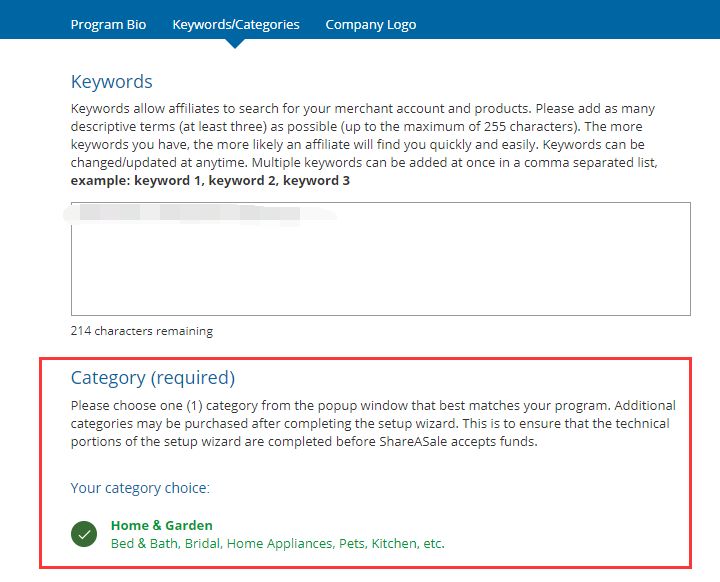
Task: Click the active-tab pointer under Keywords/Categories
Action: coord(235,43)
